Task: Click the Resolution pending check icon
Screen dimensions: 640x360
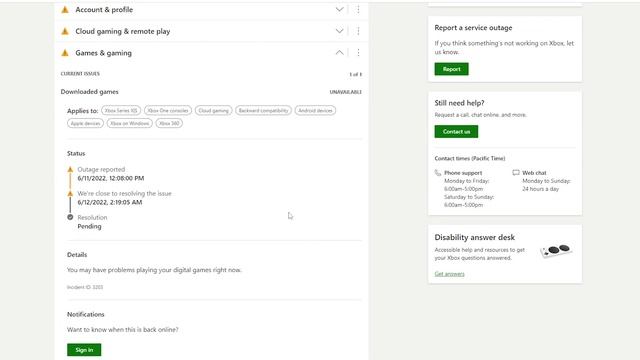Action: (70, 217)
